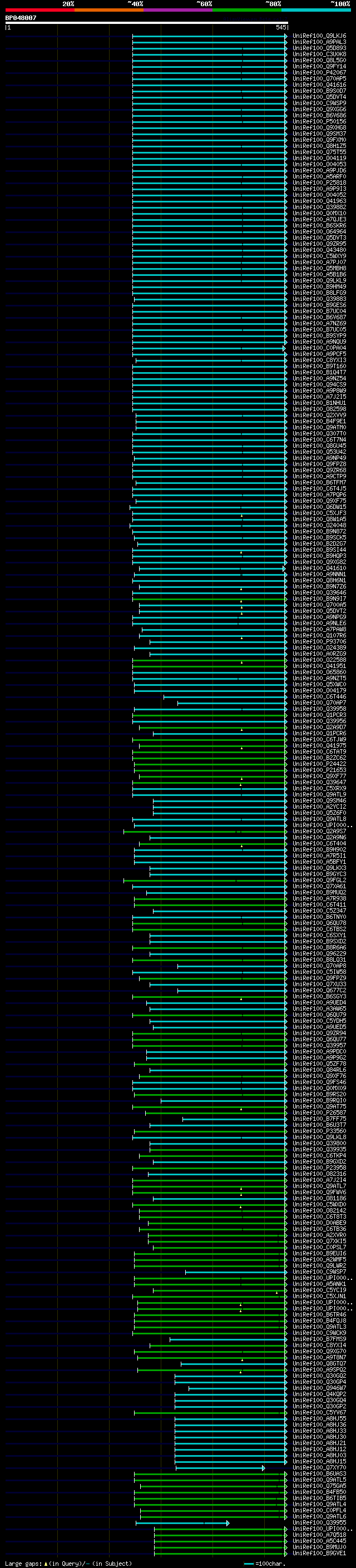
Task: Open hit UniRef100_Q8L5G0
Action: (x=319, y=60)
